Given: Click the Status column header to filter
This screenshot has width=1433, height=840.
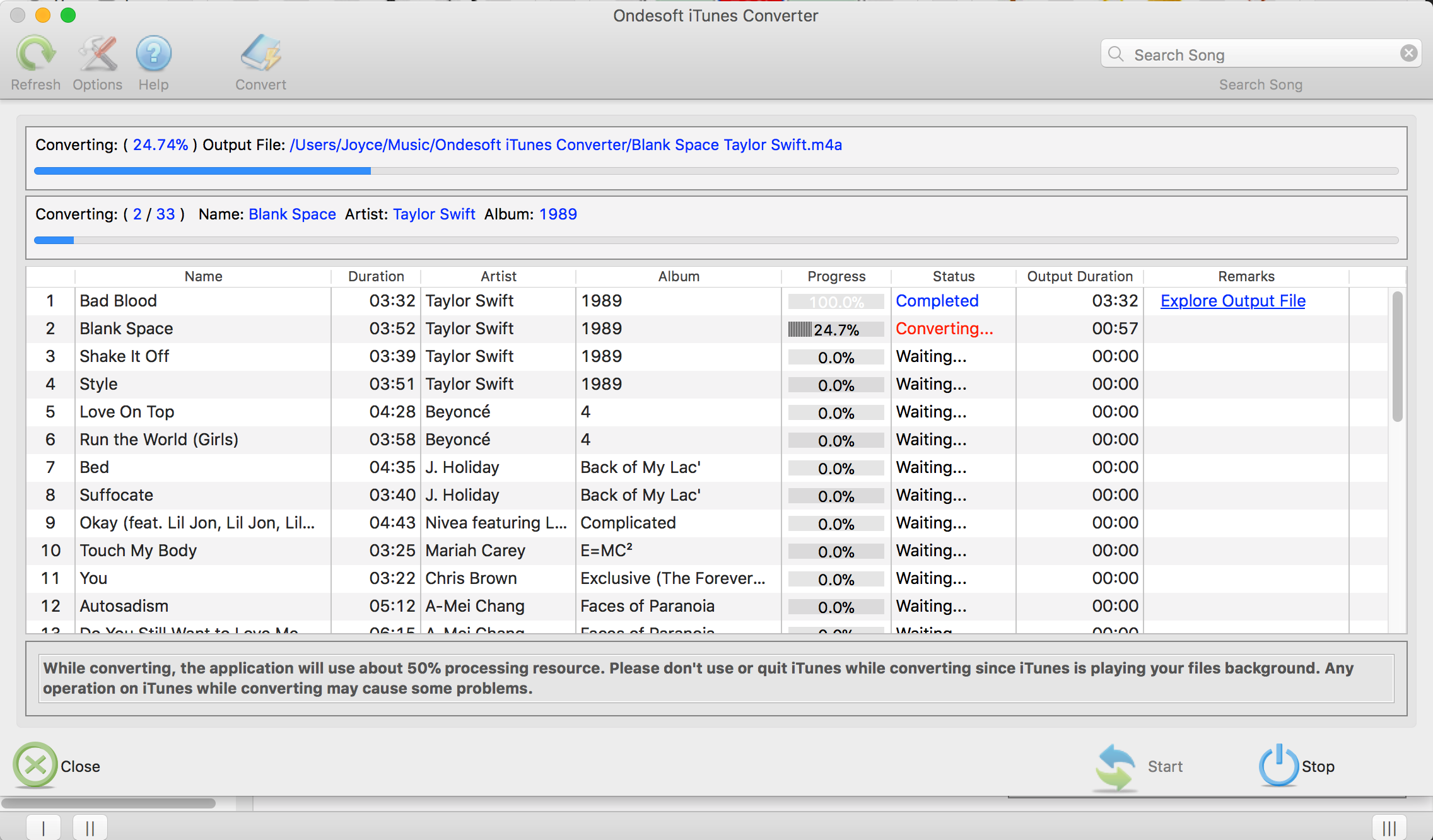Looking at the screenshot, I should click(952, 275).
